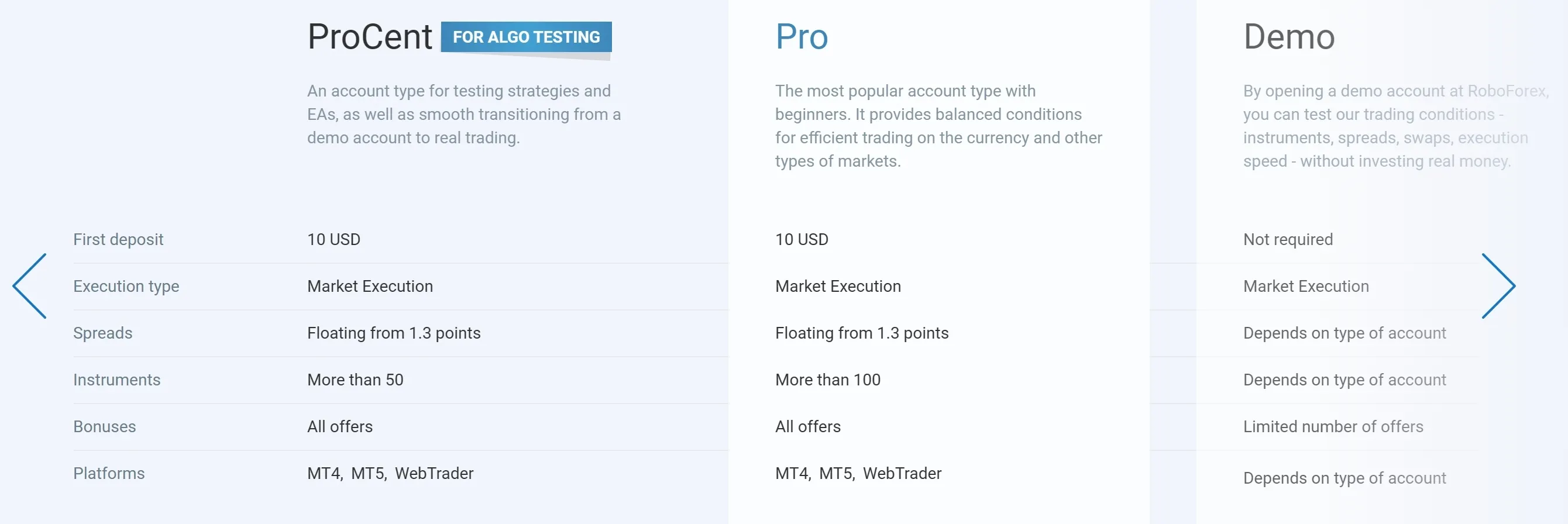1568x524 pixels.
Task: Click the Spreads row label
Action: [102, 333]
